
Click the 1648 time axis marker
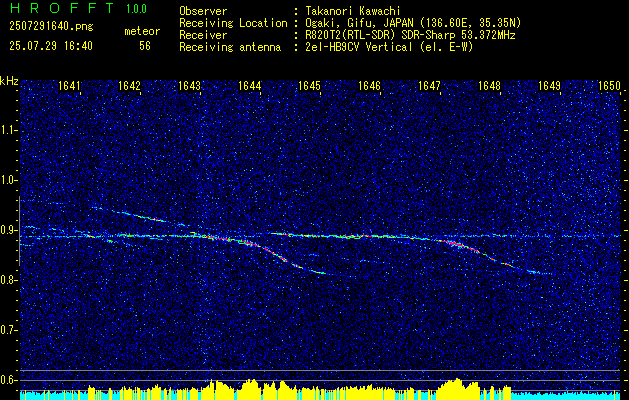pyautogui.click(x=489, y=85)
